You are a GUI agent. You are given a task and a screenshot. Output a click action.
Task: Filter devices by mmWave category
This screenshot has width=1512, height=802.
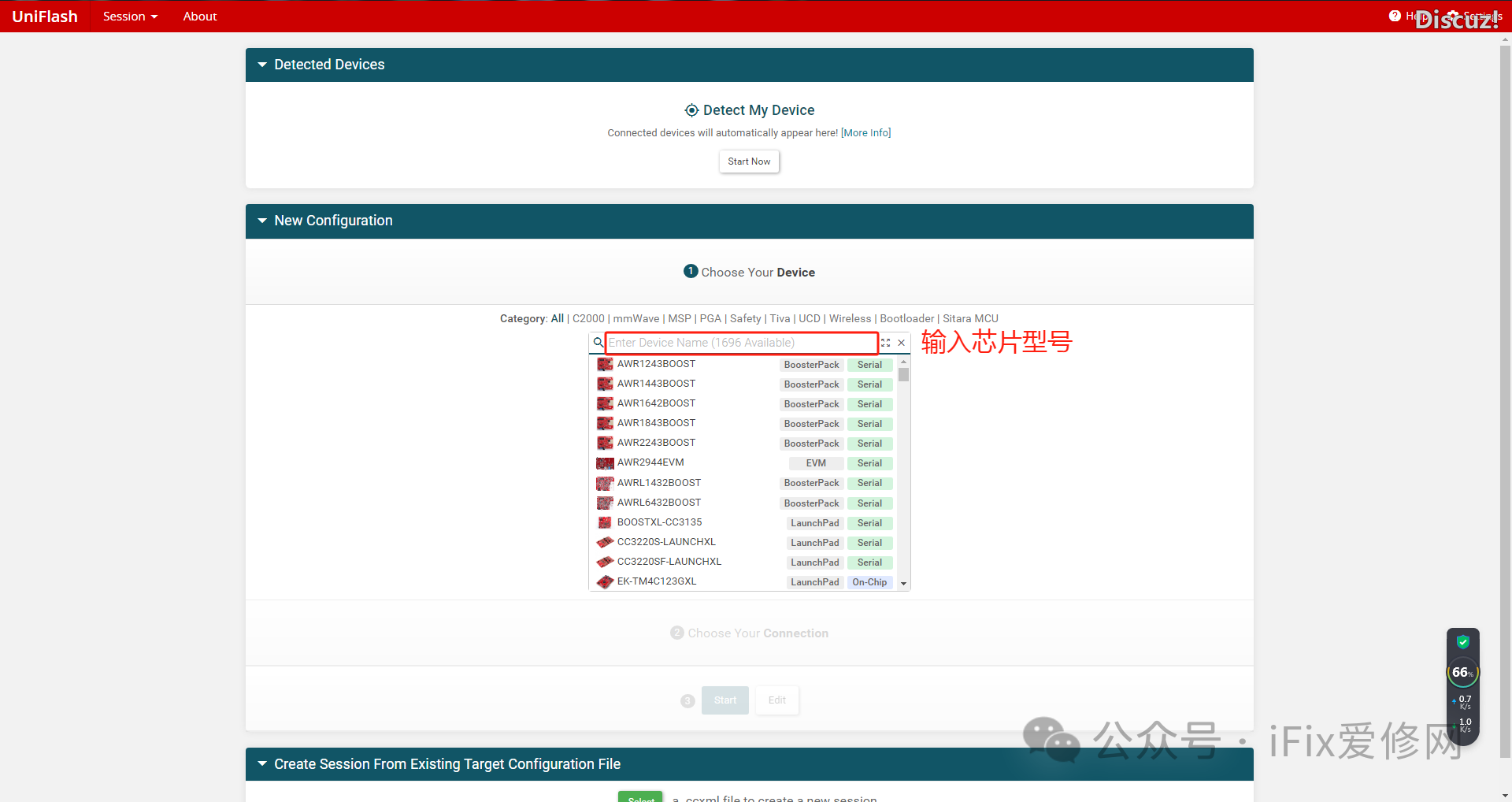click(636, 318)
